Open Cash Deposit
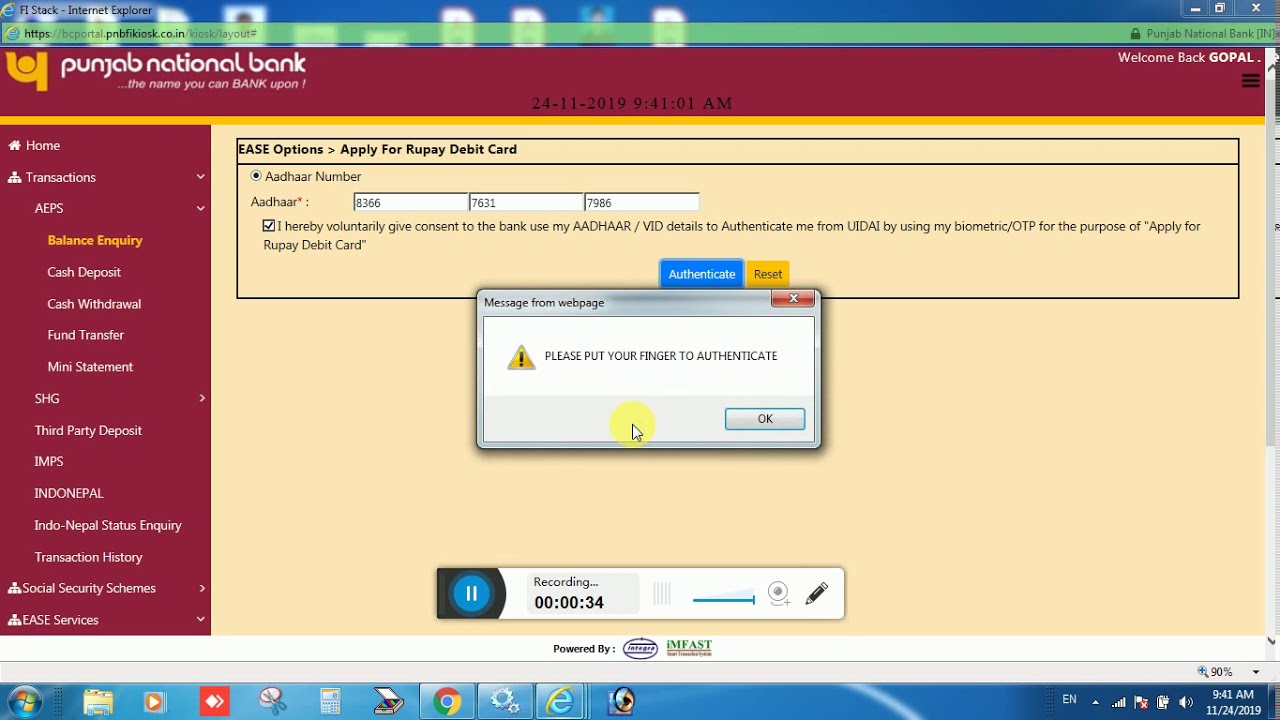The image size is (1280, 720). coord(84,272)
